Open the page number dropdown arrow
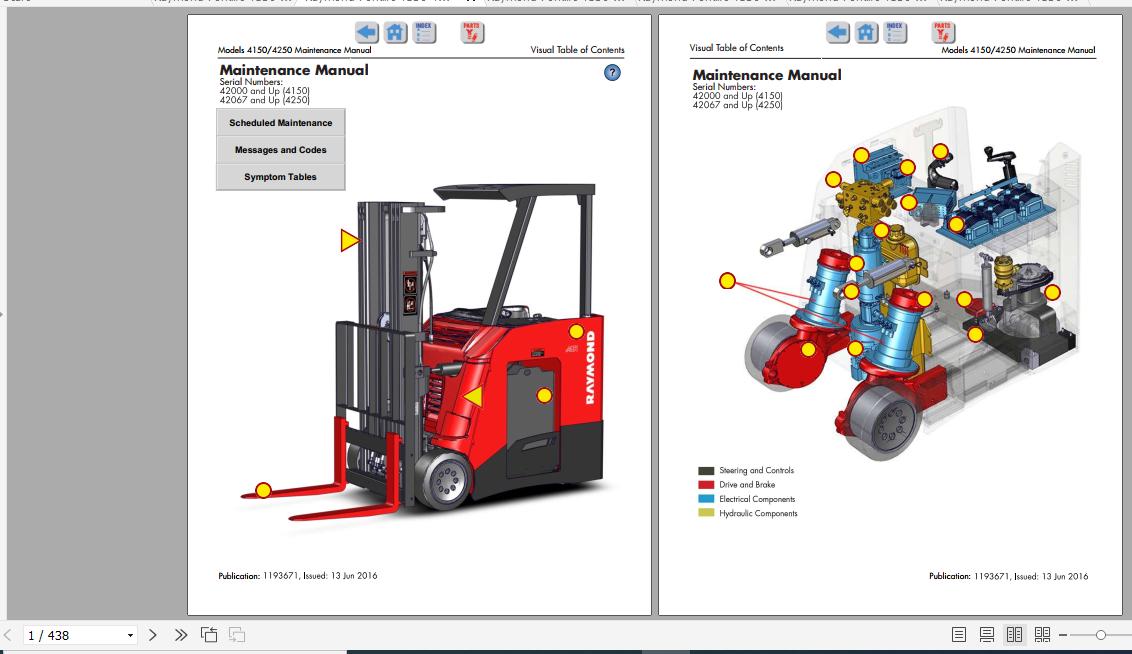Viewport: 1132px width, 654px height. point(130,636)
